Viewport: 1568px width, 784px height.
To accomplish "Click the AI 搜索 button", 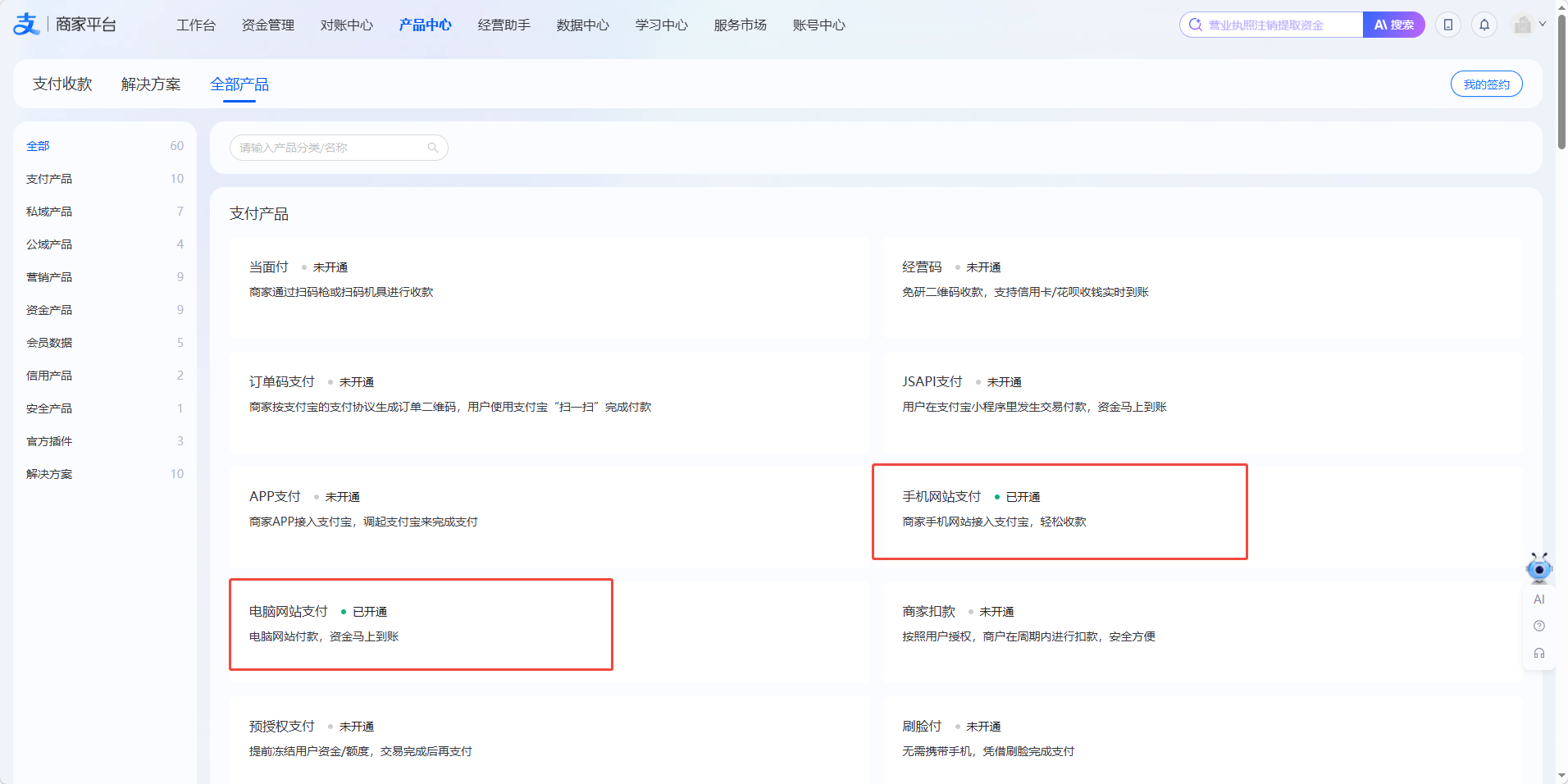I will tap(1394, 25).
